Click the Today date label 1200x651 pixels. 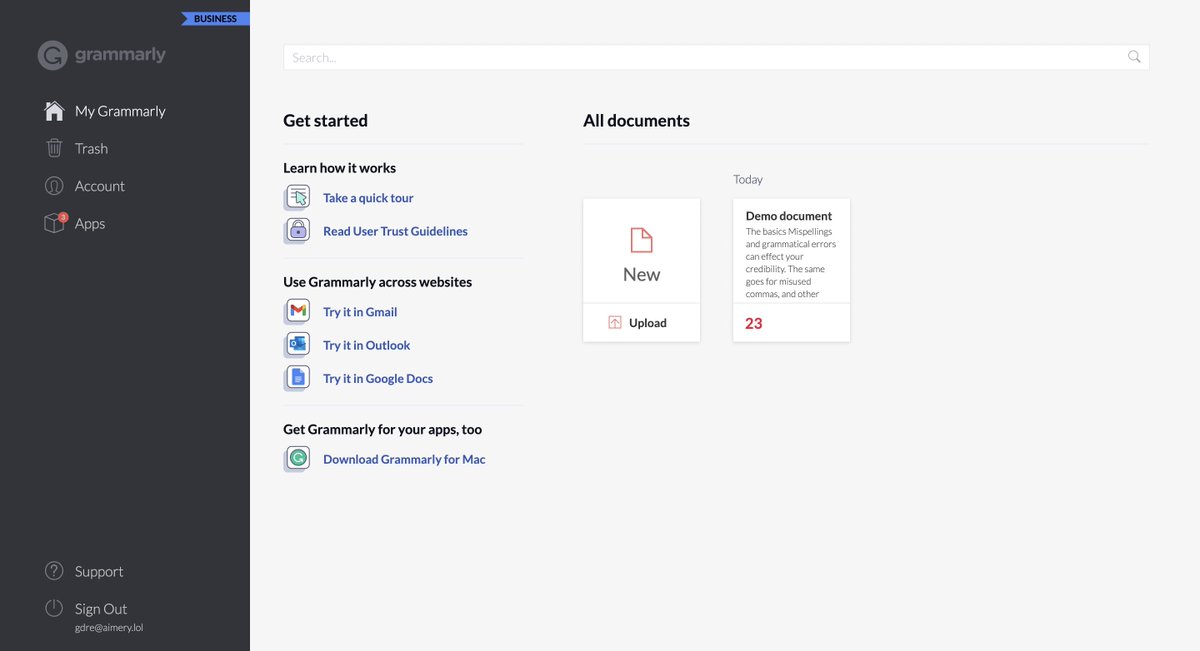[x=748, y=179]
